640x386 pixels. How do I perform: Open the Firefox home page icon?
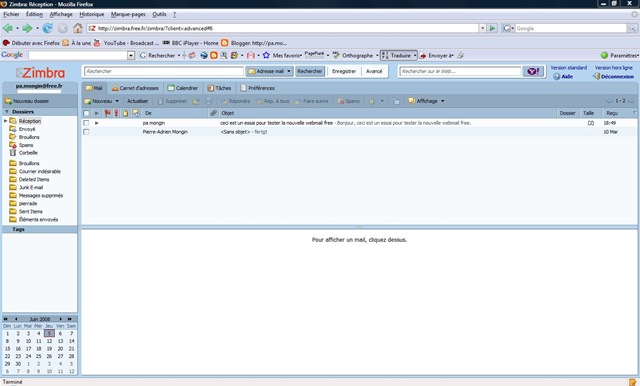coord(78,28)
